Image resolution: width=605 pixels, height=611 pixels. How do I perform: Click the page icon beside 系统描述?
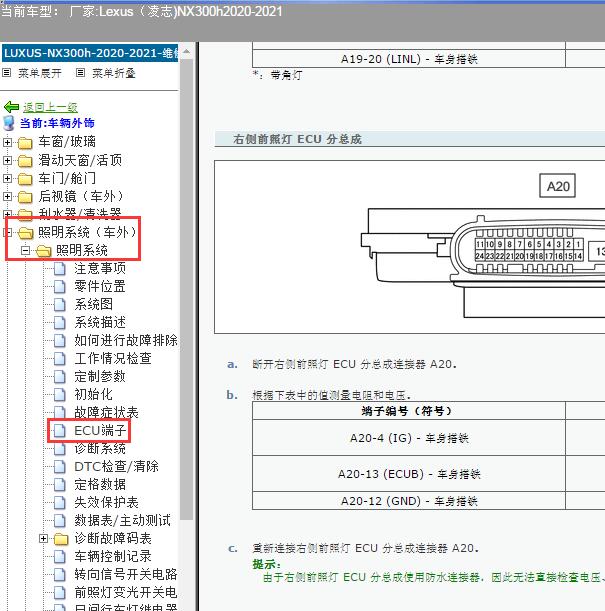click(x=60, y=322)
